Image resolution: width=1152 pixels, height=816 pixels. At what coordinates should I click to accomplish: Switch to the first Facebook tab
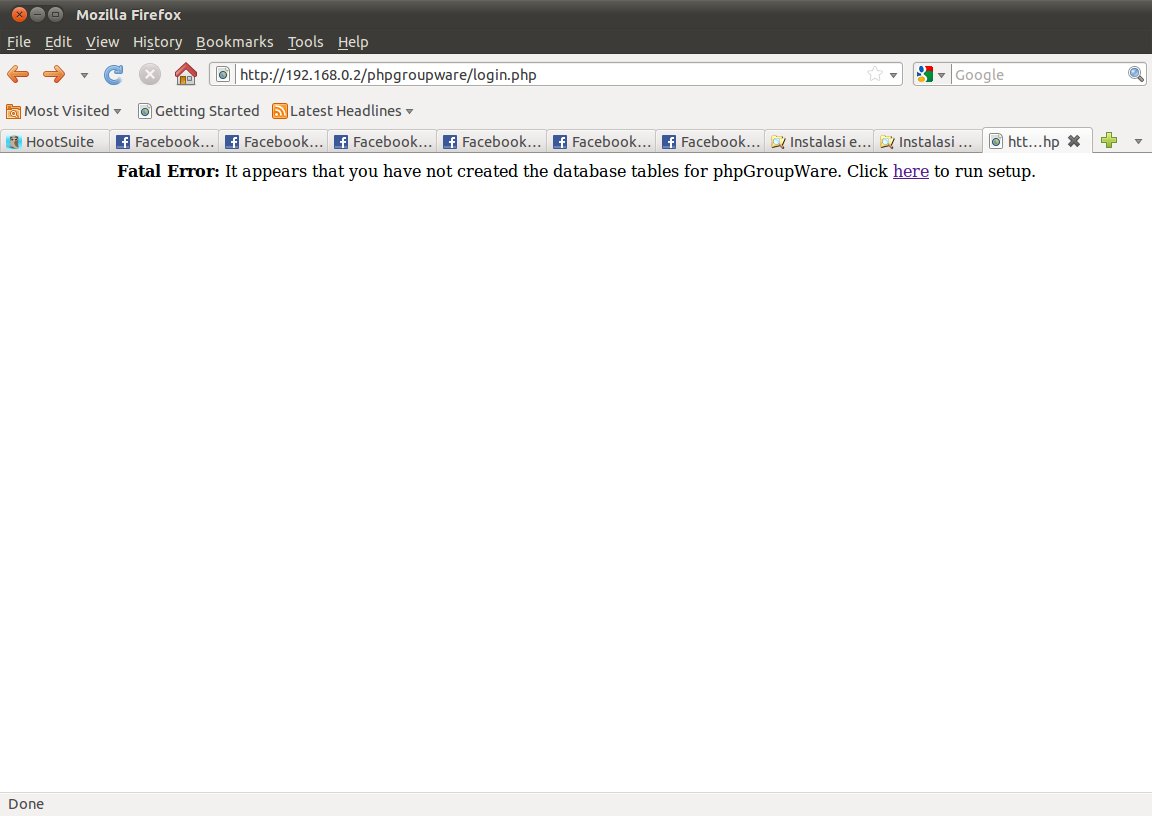click(x=165, y=142)
